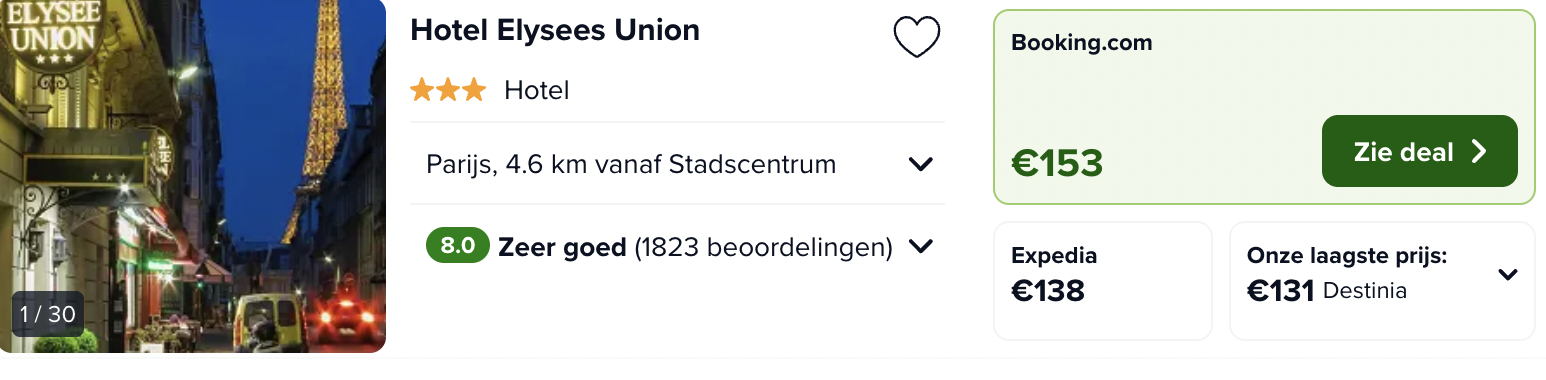
Task: Click the €153 price in green
Action: pos(1057,162)
